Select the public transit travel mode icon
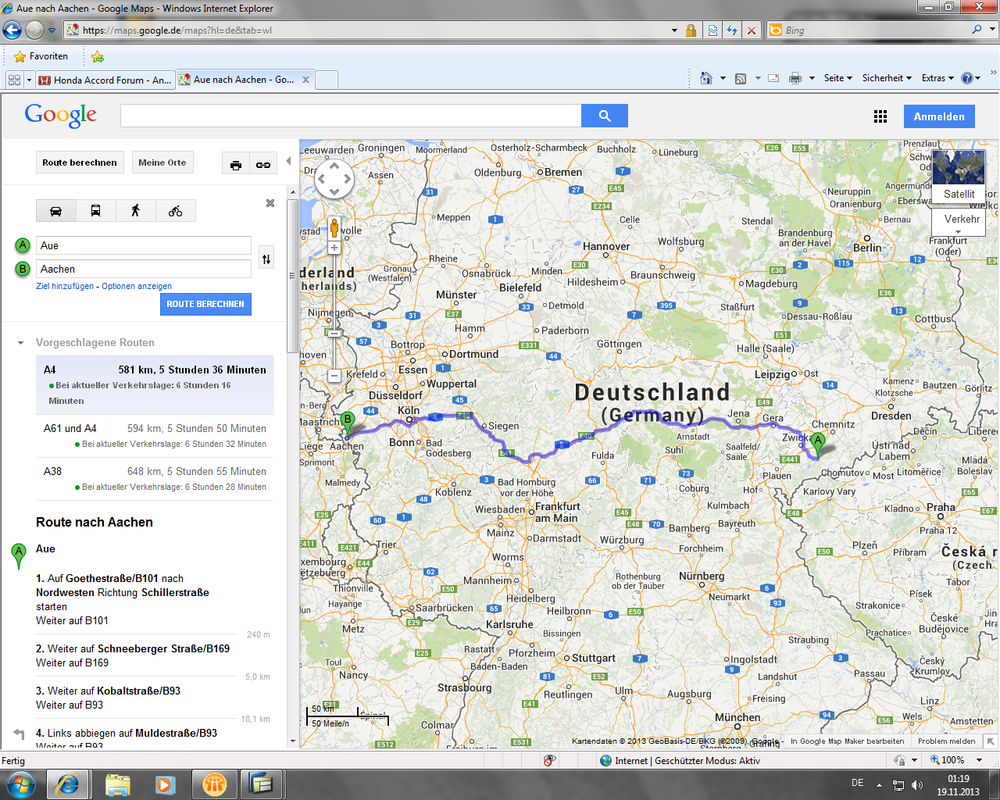 (x=95, y=211)
